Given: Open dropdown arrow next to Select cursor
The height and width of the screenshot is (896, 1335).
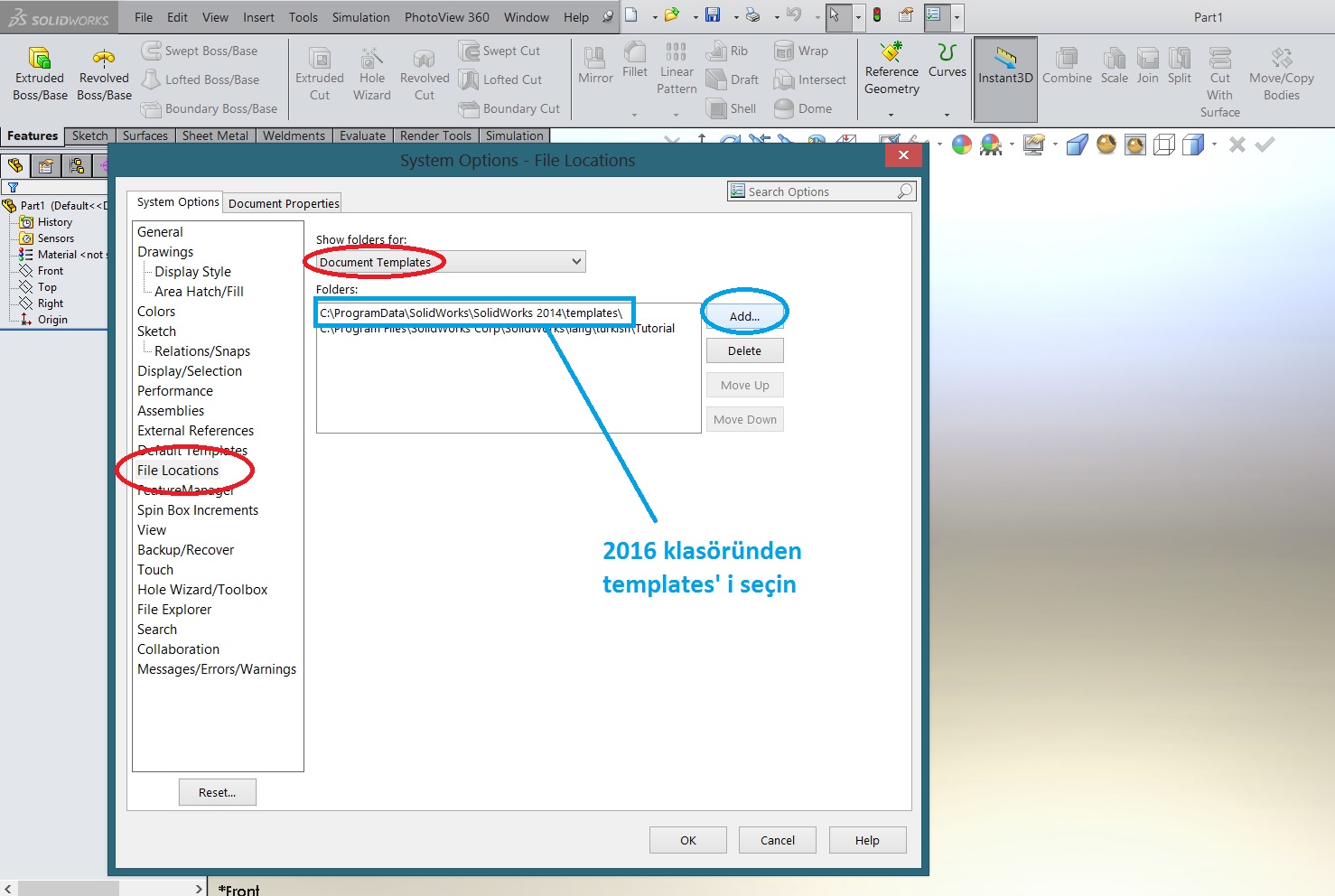Looking at the screenshot, I should tap(858, 16).
